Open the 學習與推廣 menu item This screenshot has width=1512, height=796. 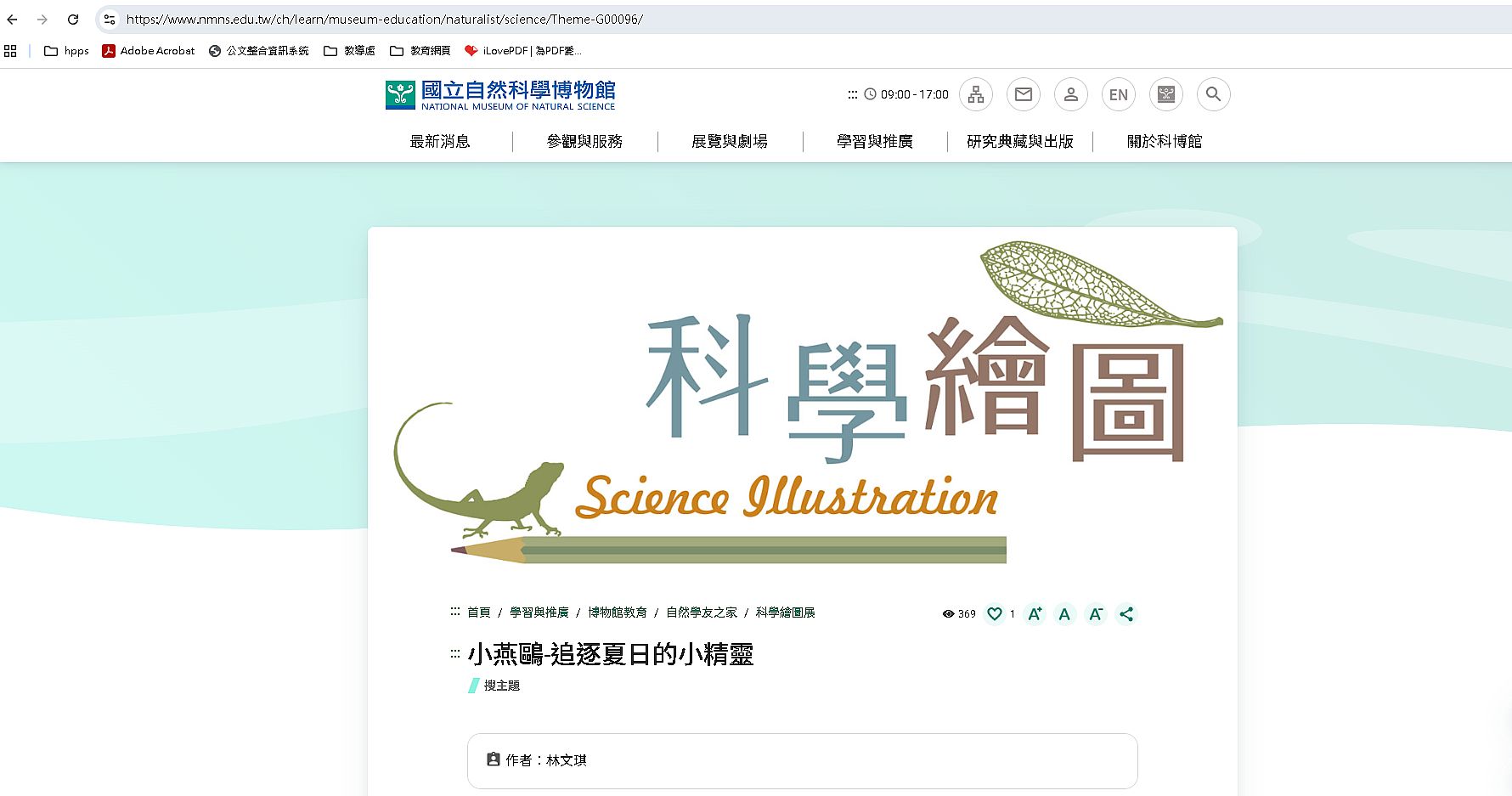875,142
